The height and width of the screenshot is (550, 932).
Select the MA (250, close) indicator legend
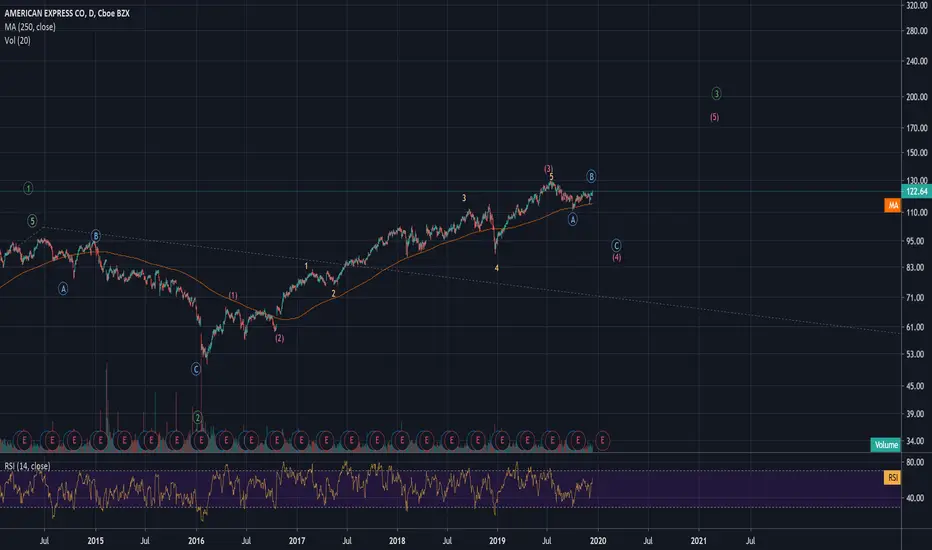click(x=30, y=27)
